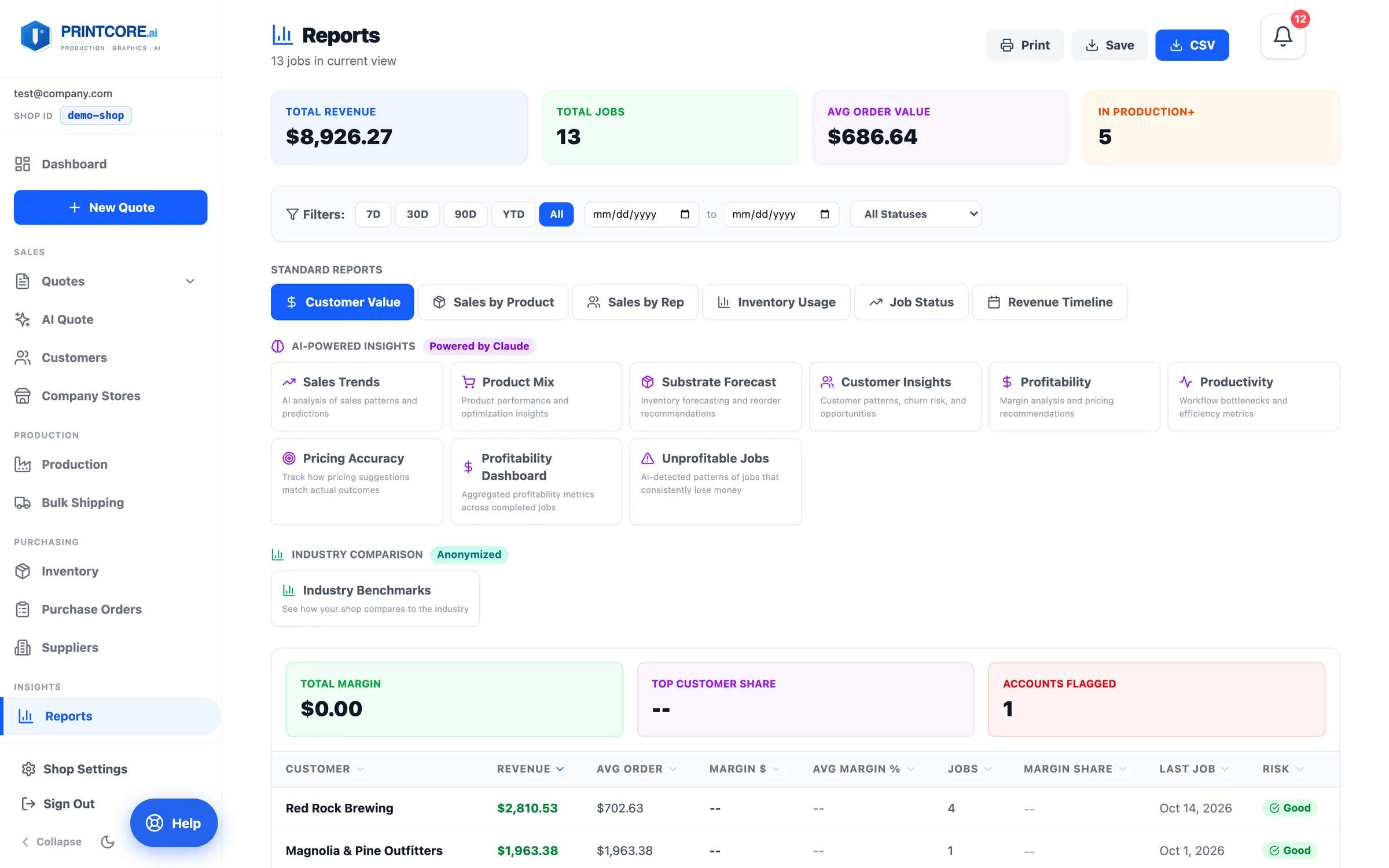The width and height of the screenshot is (1389, 868).
Task: Collapse the sidebar
Action: tap(52, 841)
